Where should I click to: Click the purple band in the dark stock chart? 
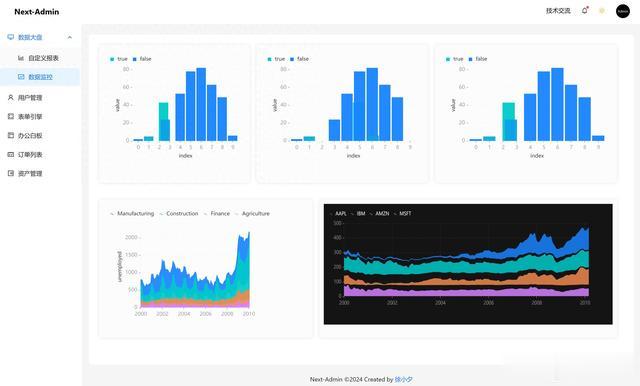click(x=466, y=292)
